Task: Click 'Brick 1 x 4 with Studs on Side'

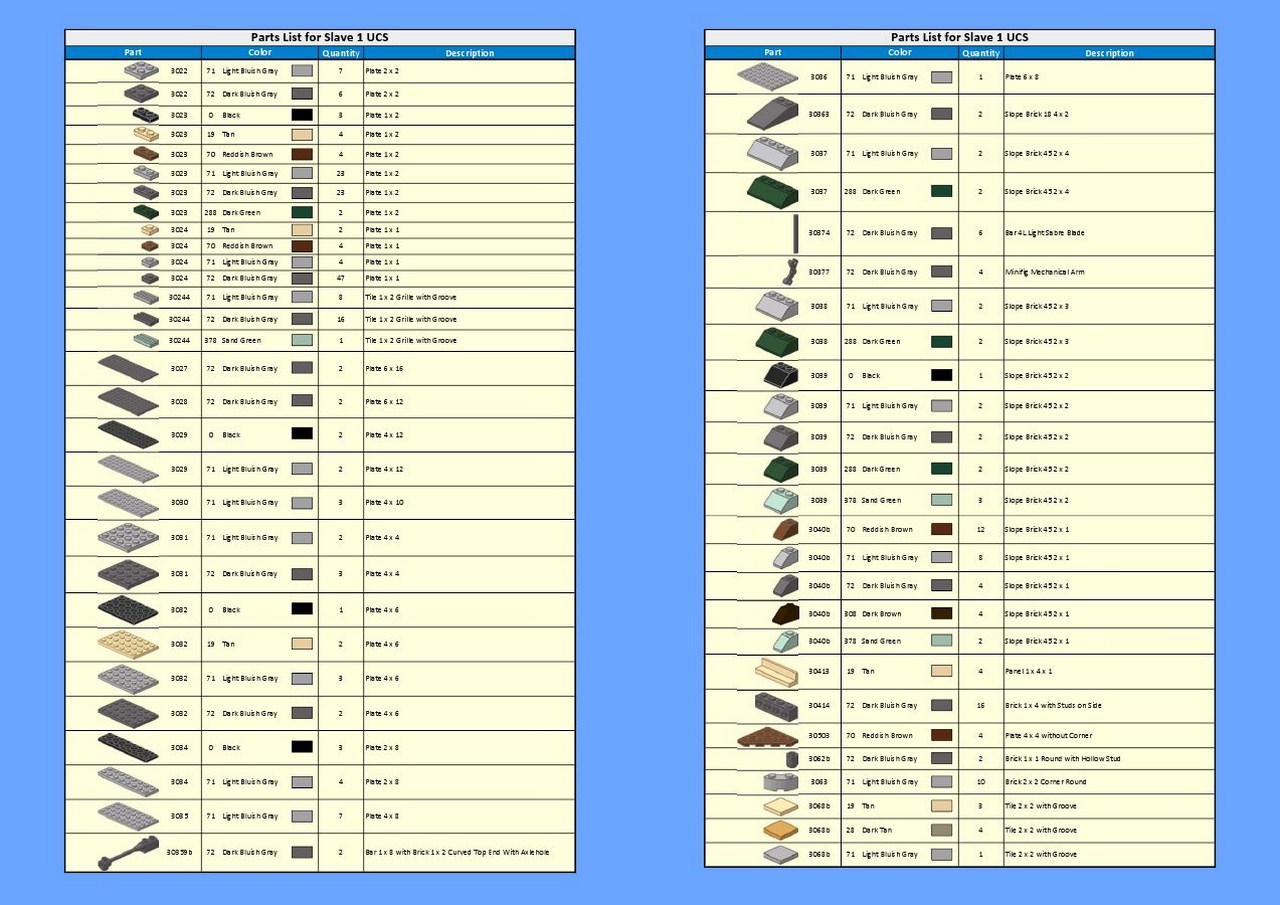Action: pos(1052,706)
